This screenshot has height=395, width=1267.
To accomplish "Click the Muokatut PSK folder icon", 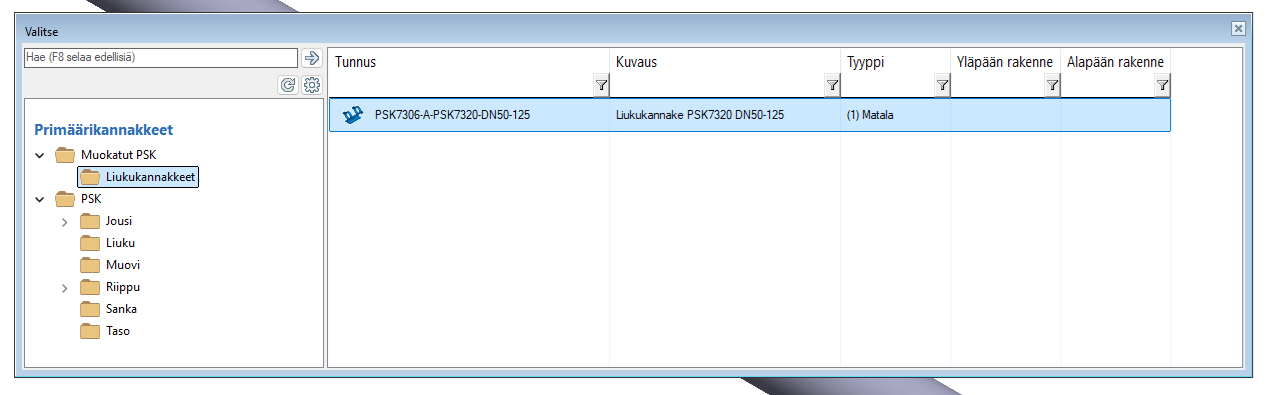I will (x=65, y=156).
